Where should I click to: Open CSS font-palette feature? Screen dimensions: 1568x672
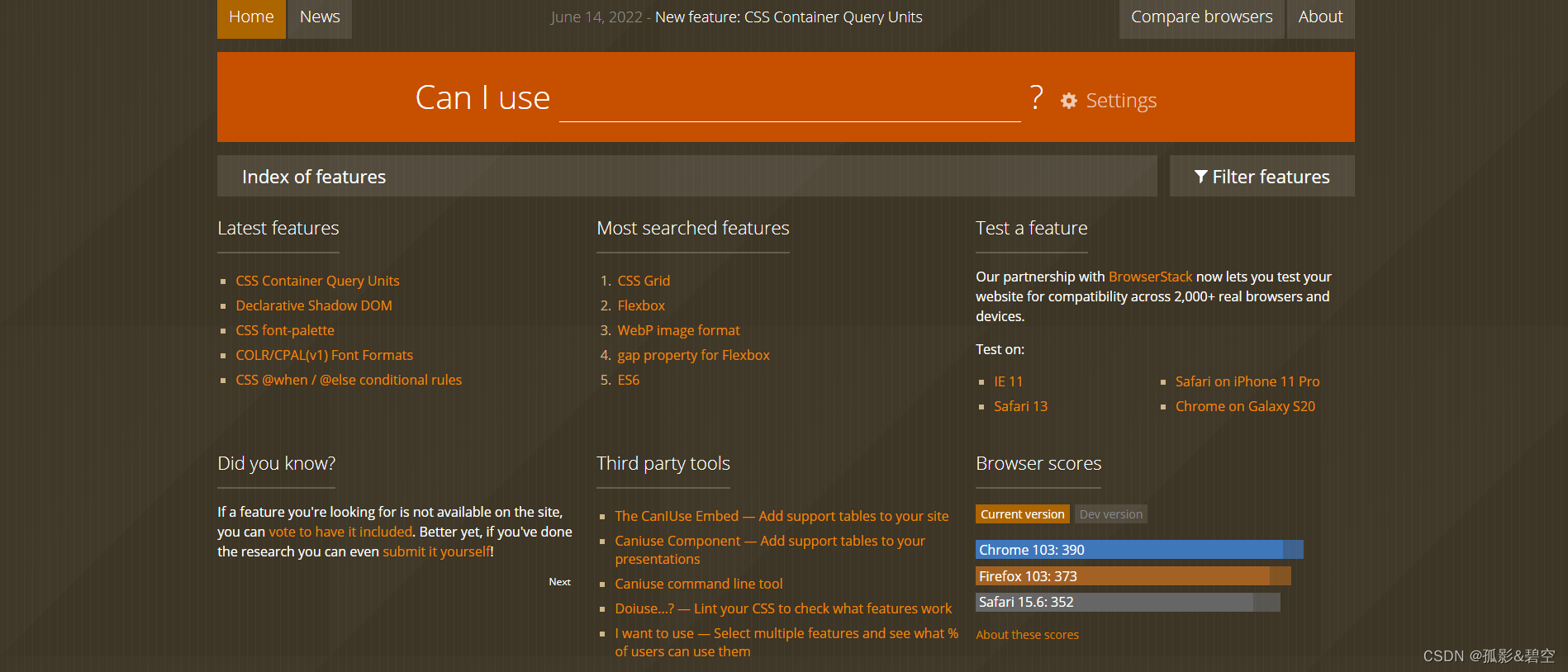(285, 330)
